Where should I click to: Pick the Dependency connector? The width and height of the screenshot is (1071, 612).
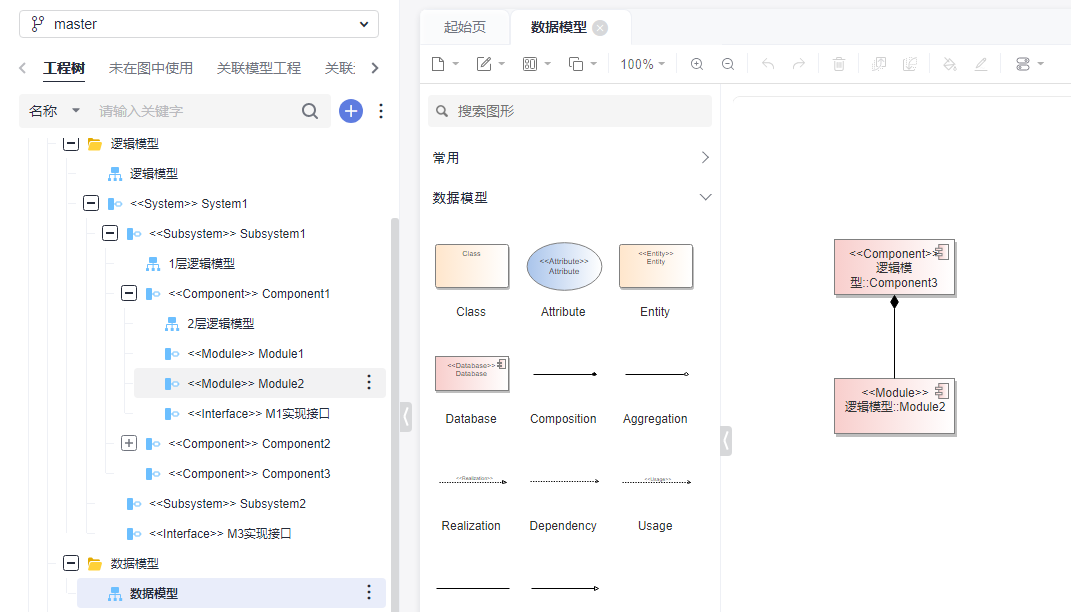click(x=564, y=481)
